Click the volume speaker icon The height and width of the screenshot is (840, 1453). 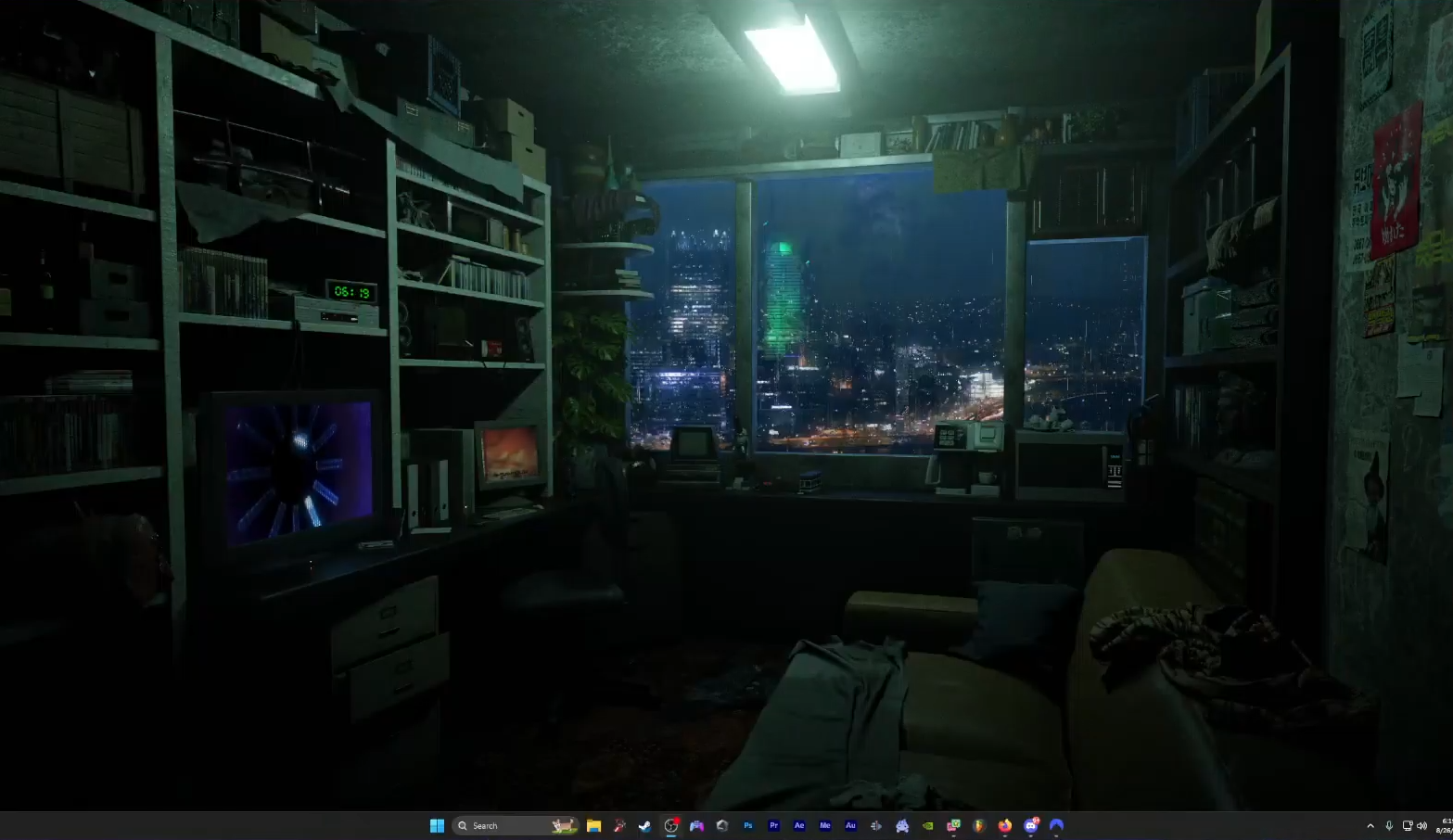pos(1422,825)
